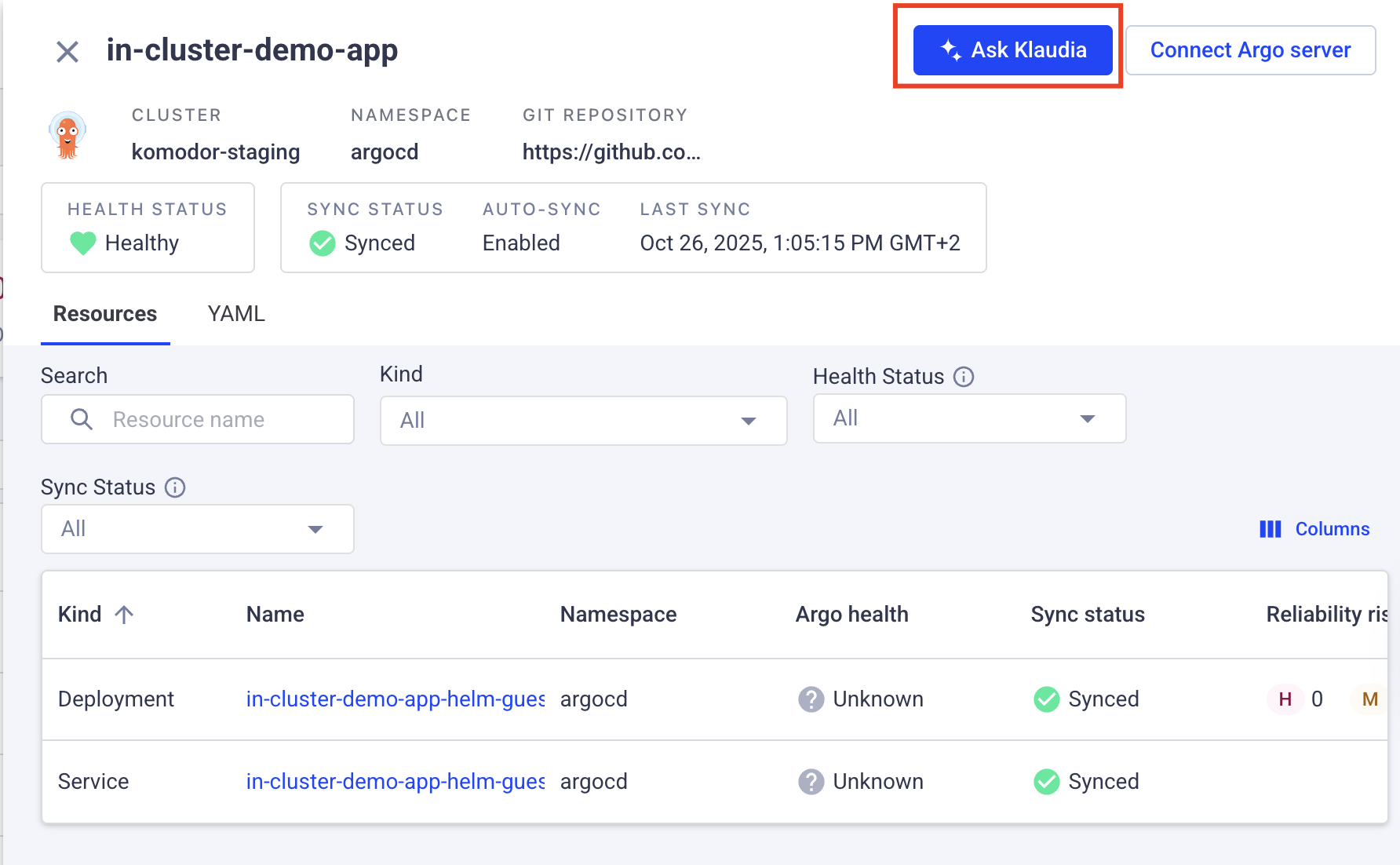Viewport: 1400px width, 865px height.
Task: Click the Synced checkmark in Service row
Action: pos(1046,782)
